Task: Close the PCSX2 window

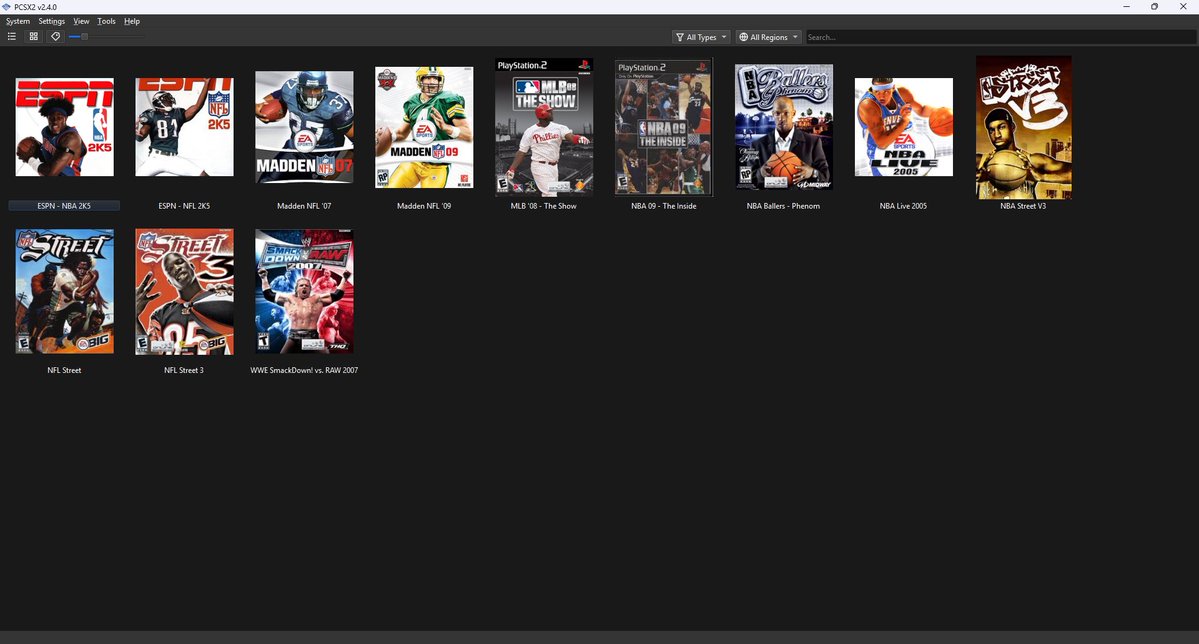Action: pyautogui.click(x=1183, y=7)
